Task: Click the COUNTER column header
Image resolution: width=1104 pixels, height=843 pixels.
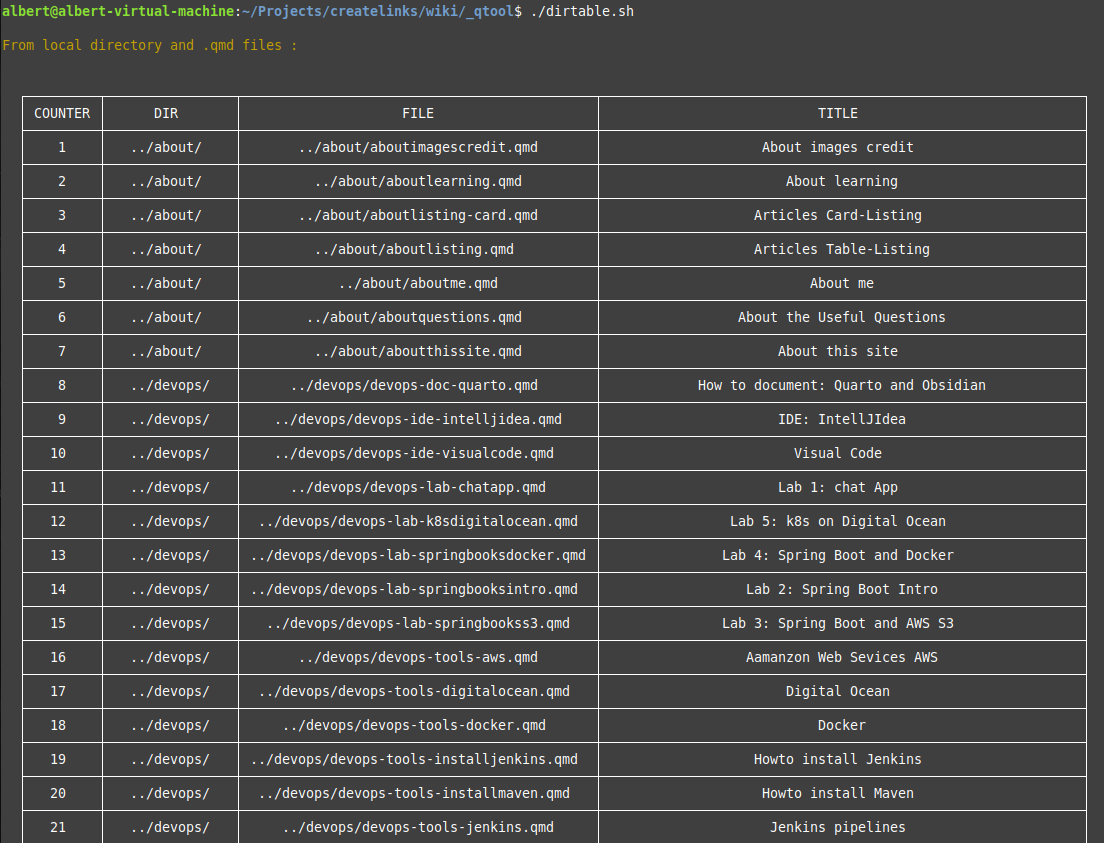Action: tap(62, 113)
